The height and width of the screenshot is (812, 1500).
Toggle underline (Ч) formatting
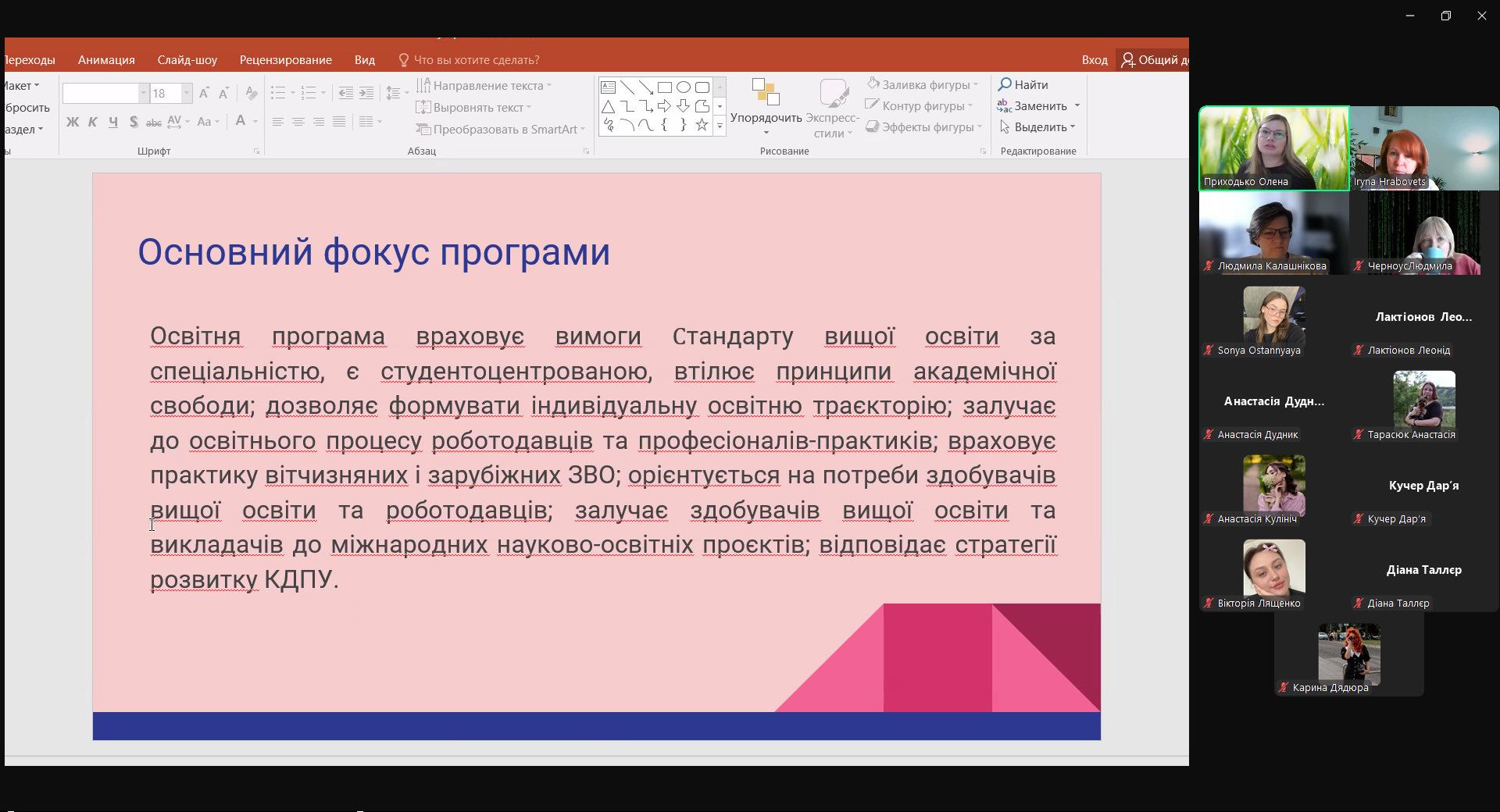click(113, 122)
